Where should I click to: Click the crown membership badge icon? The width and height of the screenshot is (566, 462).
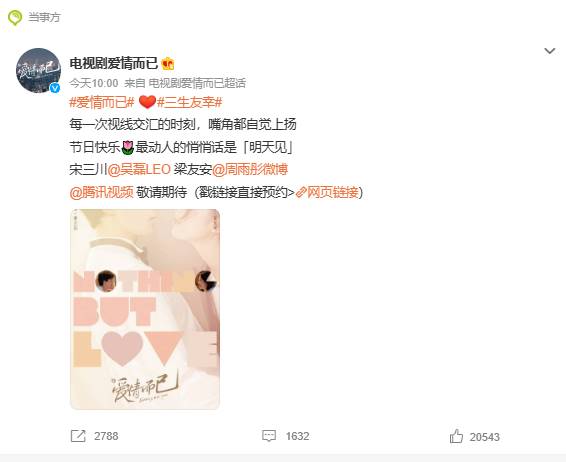point(168,64)
